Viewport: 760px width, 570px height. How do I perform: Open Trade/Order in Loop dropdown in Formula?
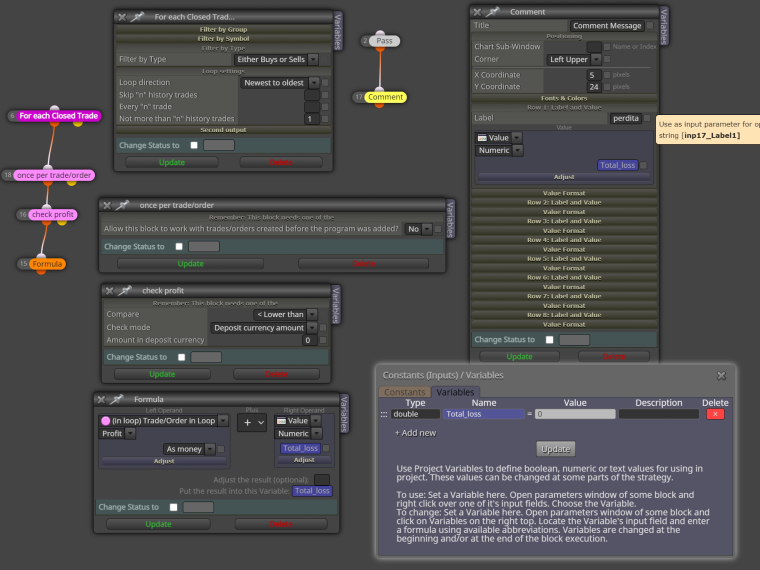pos(163,421)
